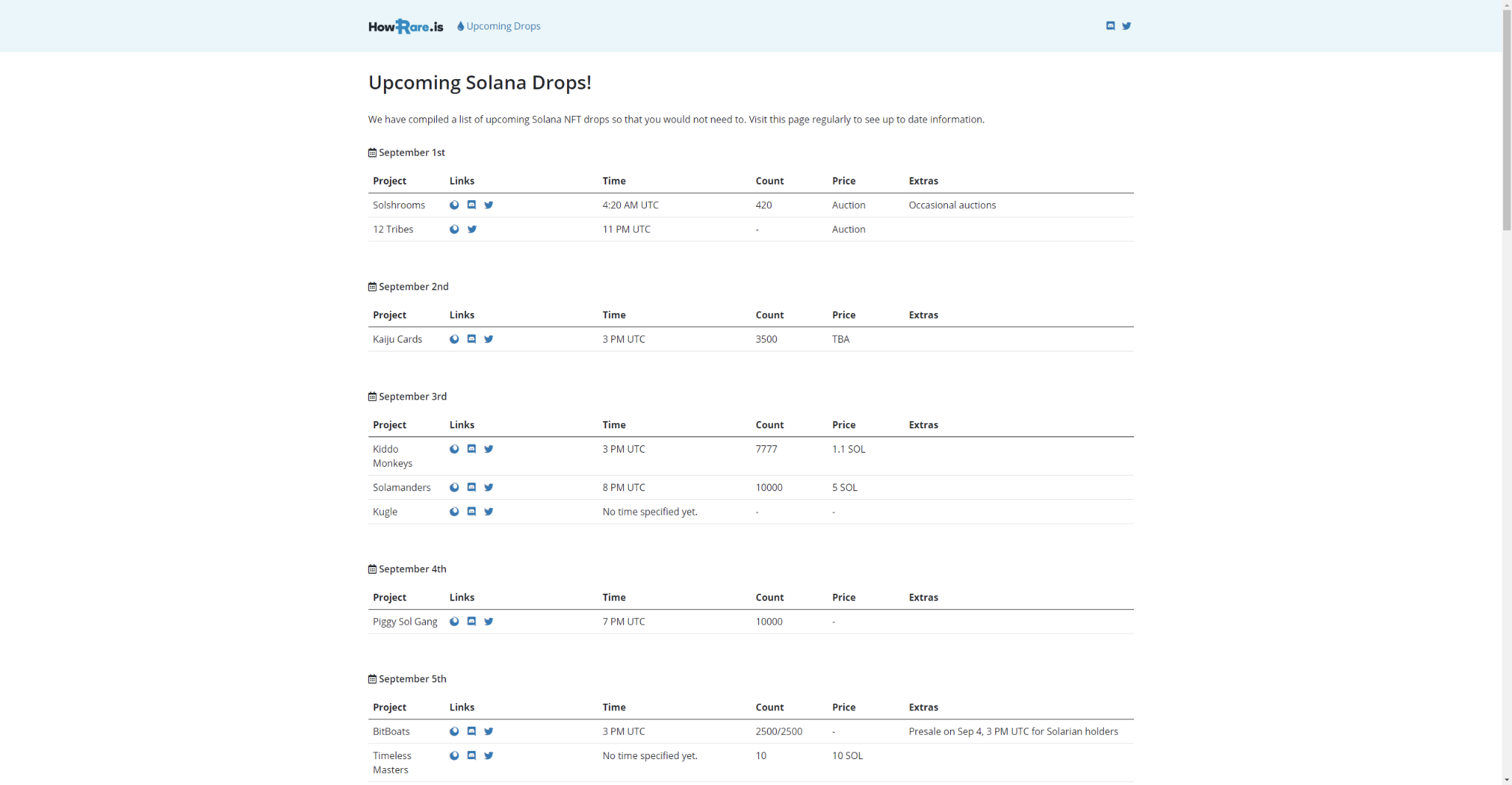The width and height of the screenshot is (1512, 785).
Task: Open the Solshrooms Twitter icon
Action: pyautogui.click(x=489, y=205)
